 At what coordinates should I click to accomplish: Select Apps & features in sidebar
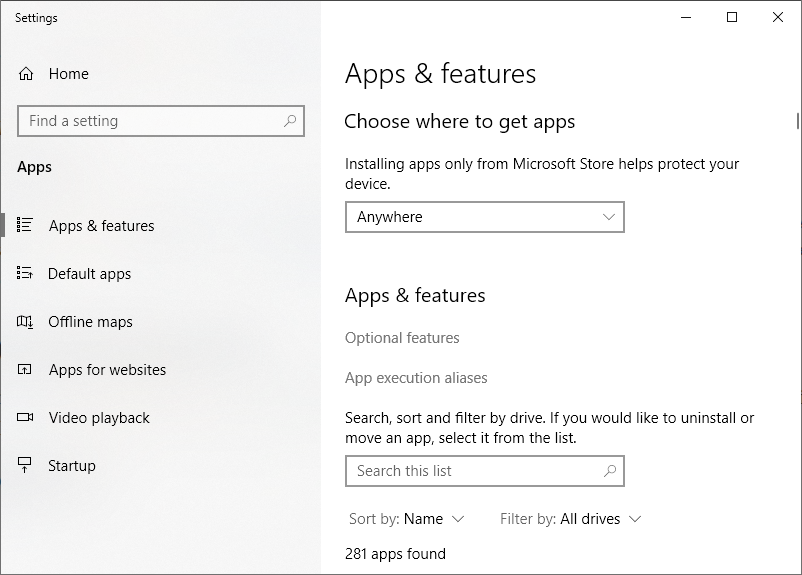[x=101, y=226]
